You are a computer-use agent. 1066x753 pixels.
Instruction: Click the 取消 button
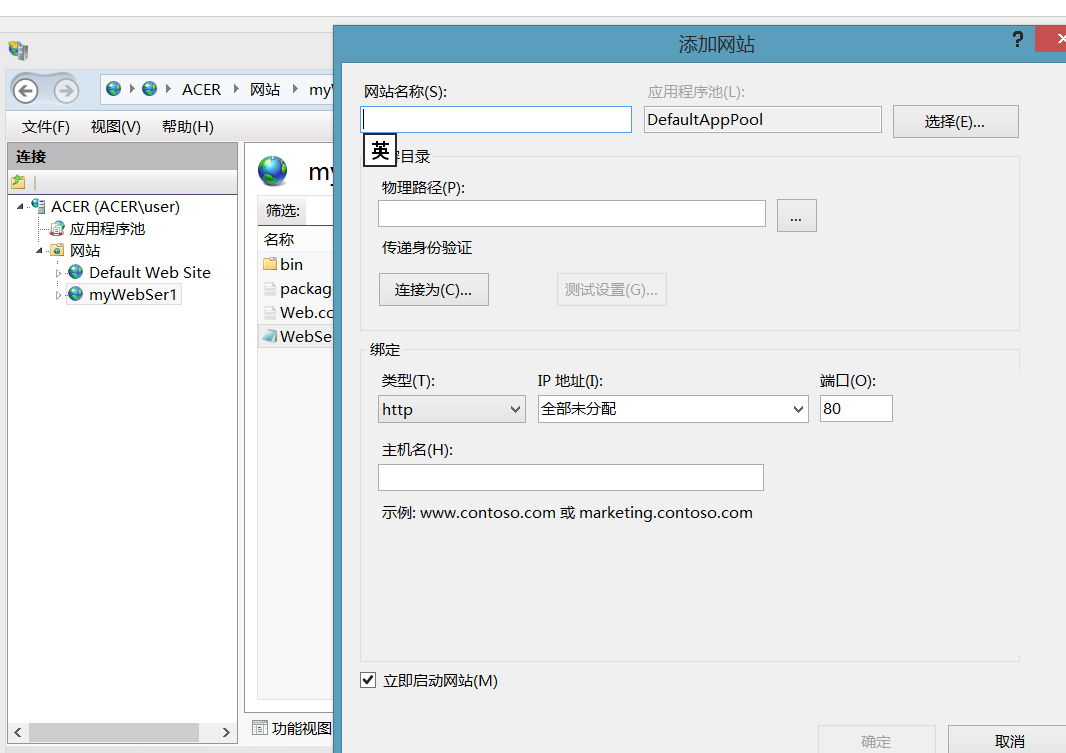tap(1009, 740)
